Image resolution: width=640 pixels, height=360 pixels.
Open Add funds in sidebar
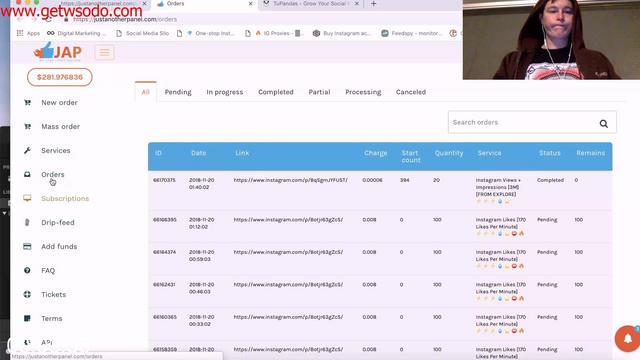point(59,247)
